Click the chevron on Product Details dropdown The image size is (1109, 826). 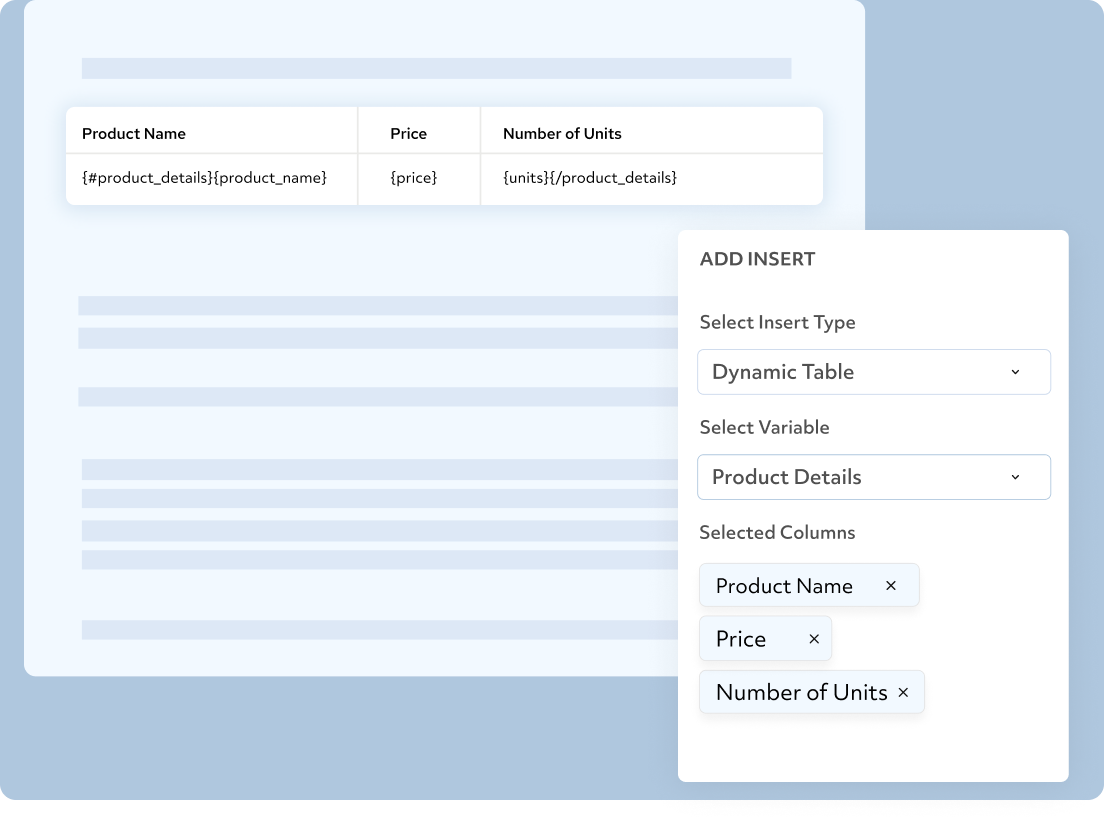click(1015, 477)
